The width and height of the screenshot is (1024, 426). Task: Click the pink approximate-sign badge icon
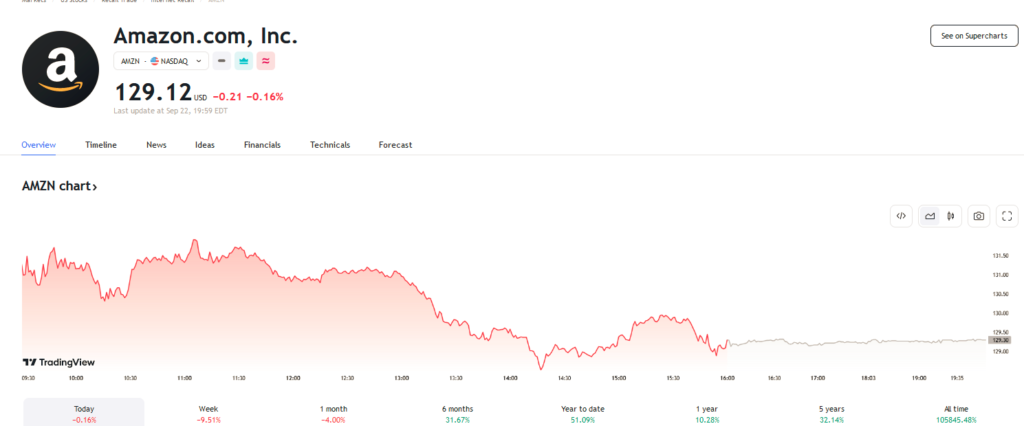pos(266,61)
